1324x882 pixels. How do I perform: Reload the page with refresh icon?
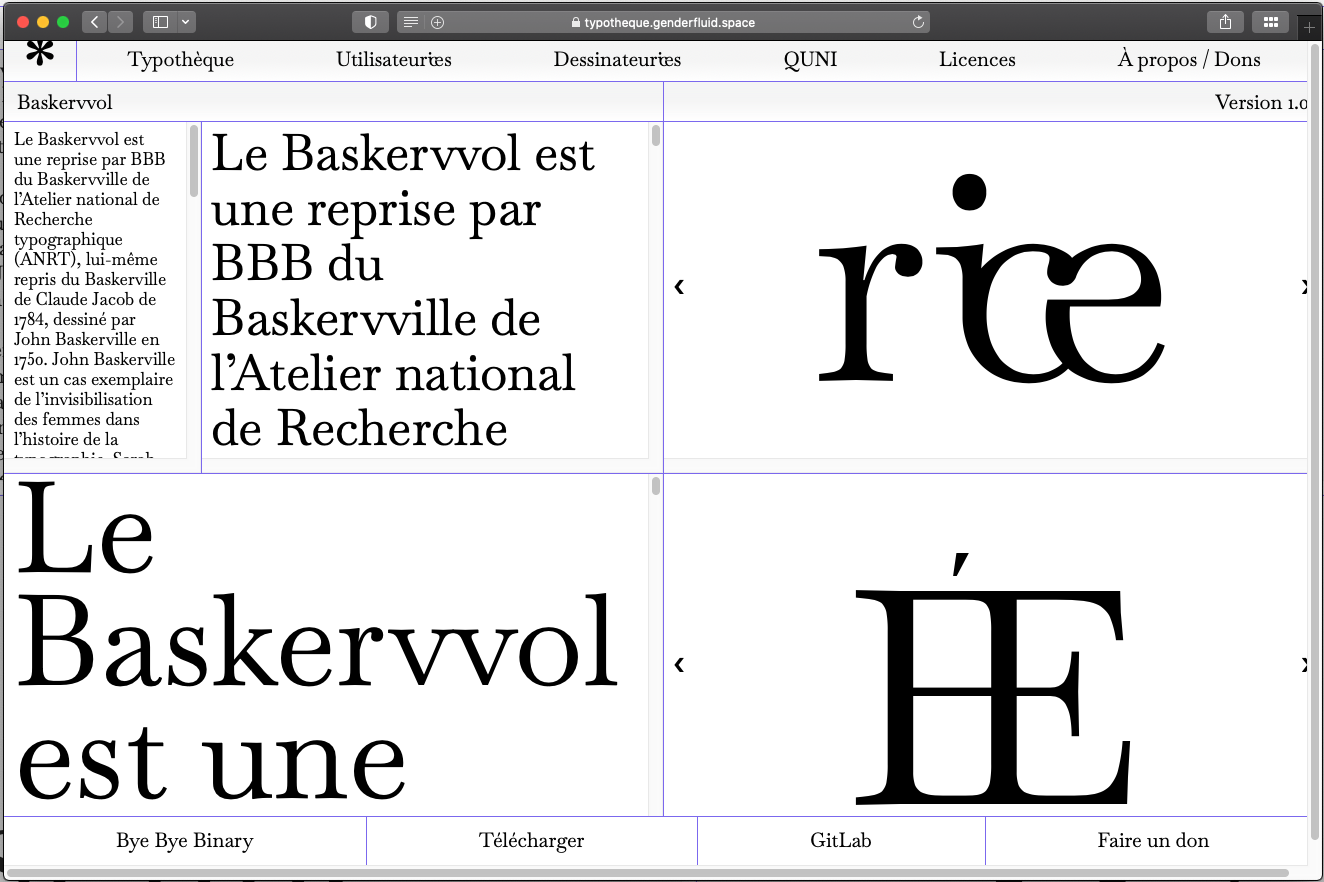tap(917, 21)
